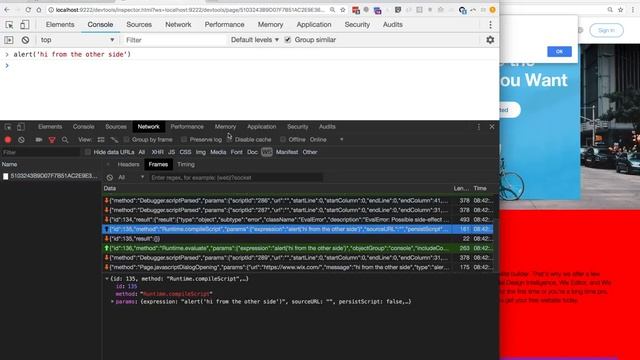
Task: Open console settings gear
Action: (x=490, y=40)
